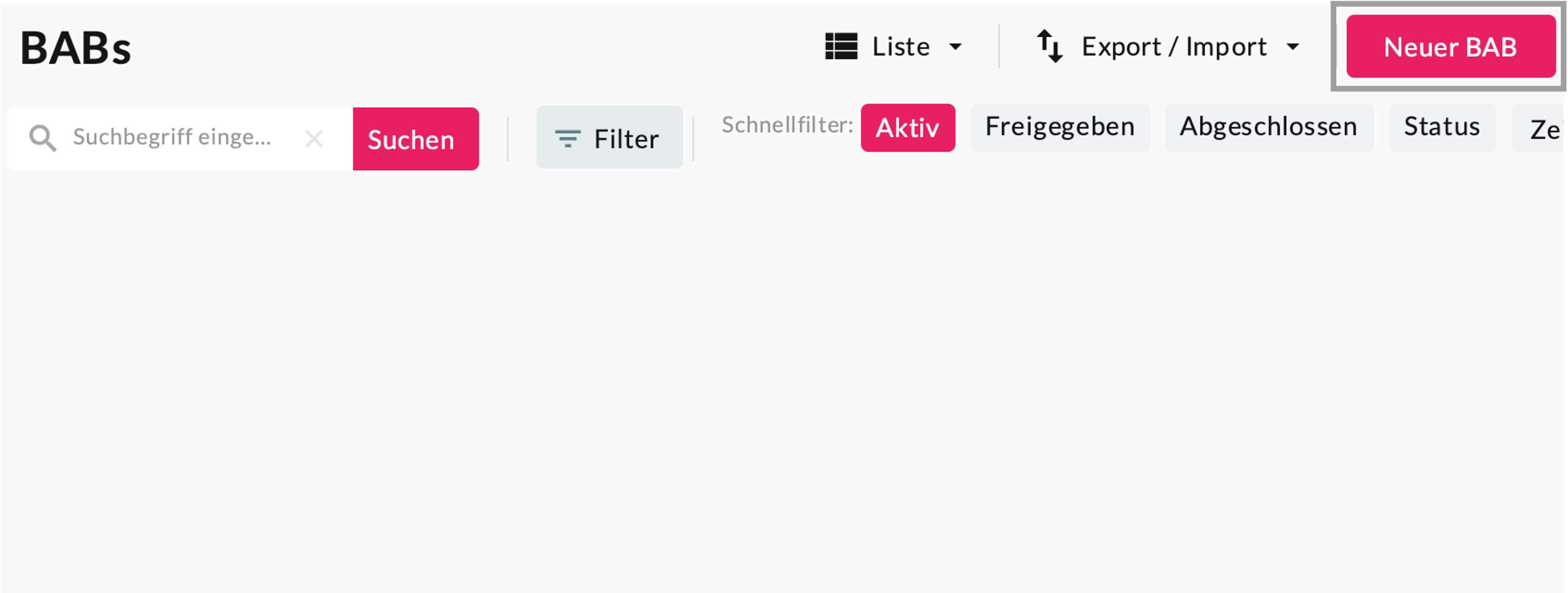Expand the Export / Import dropdown arrow
The width and height of the screenshot is (1568, 593).
pyautogui.click(x=1293, y=47)
